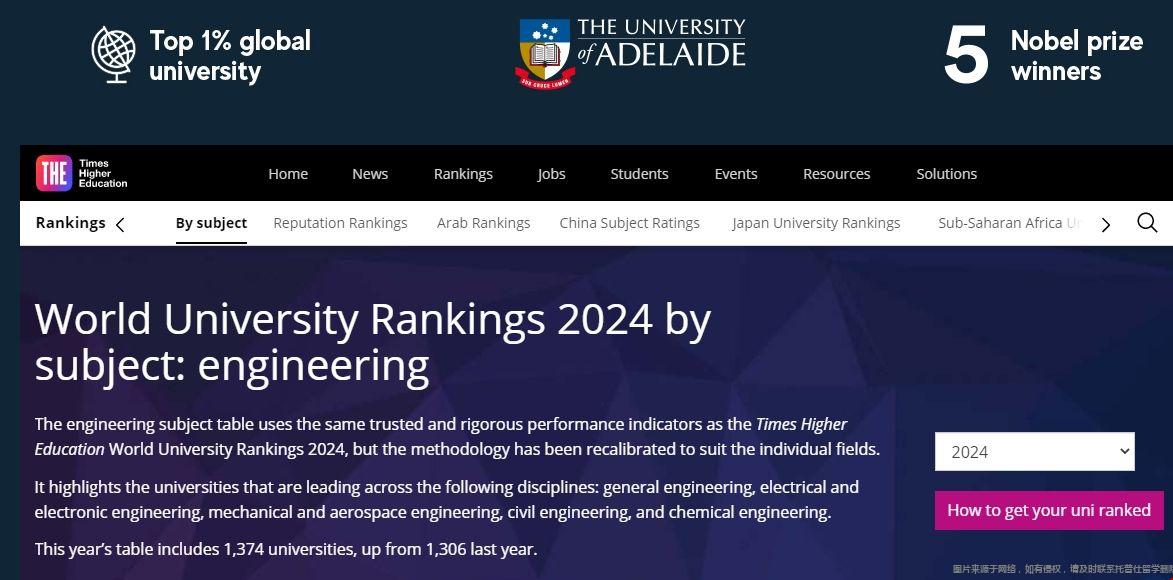Viewport: 1173px width, 580px height.
Task: Click the paragraph about performance indicators
Action: click(x=457, y=437)
